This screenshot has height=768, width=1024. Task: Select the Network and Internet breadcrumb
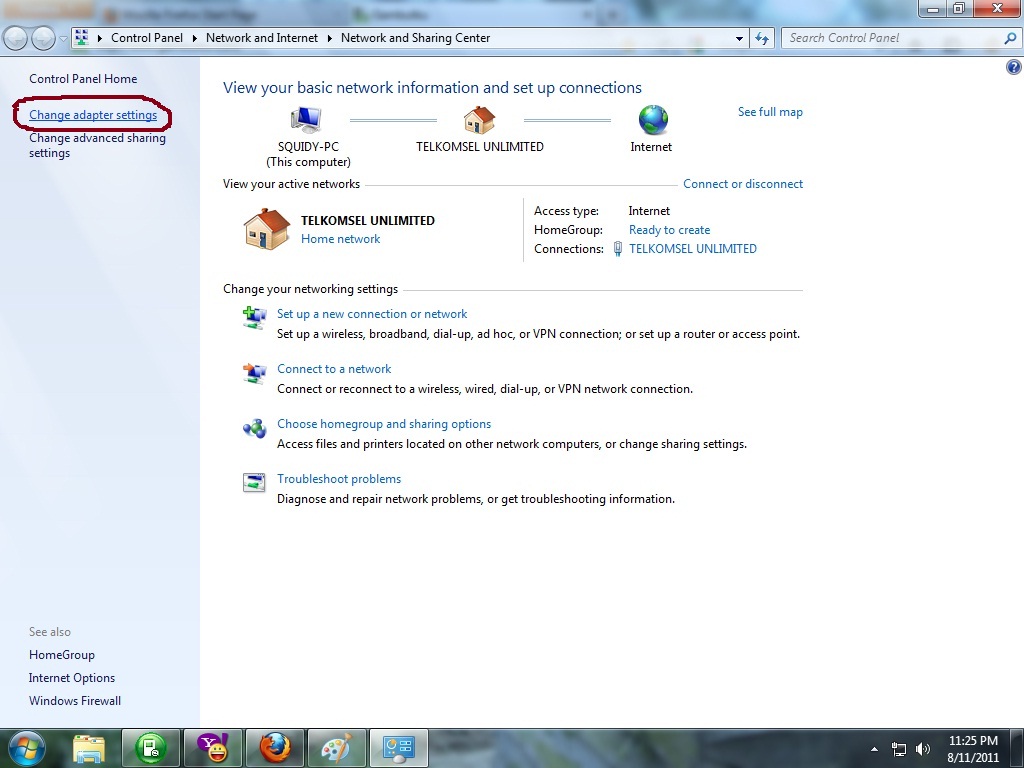pyautogui.click(x=262, y=38)
